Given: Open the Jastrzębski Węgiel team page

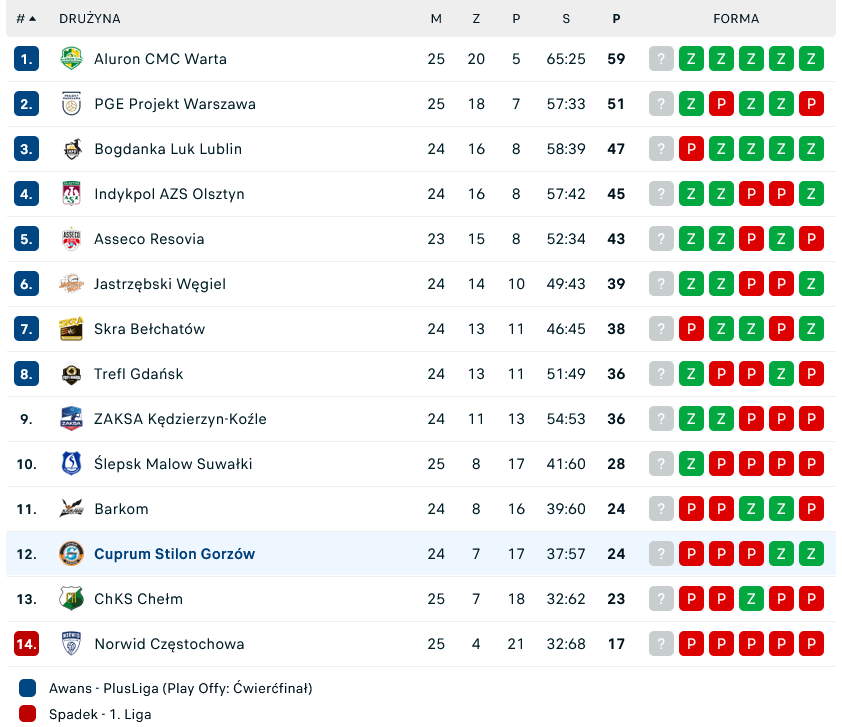Looking at the screenshot, I should [x=160, y=284].
